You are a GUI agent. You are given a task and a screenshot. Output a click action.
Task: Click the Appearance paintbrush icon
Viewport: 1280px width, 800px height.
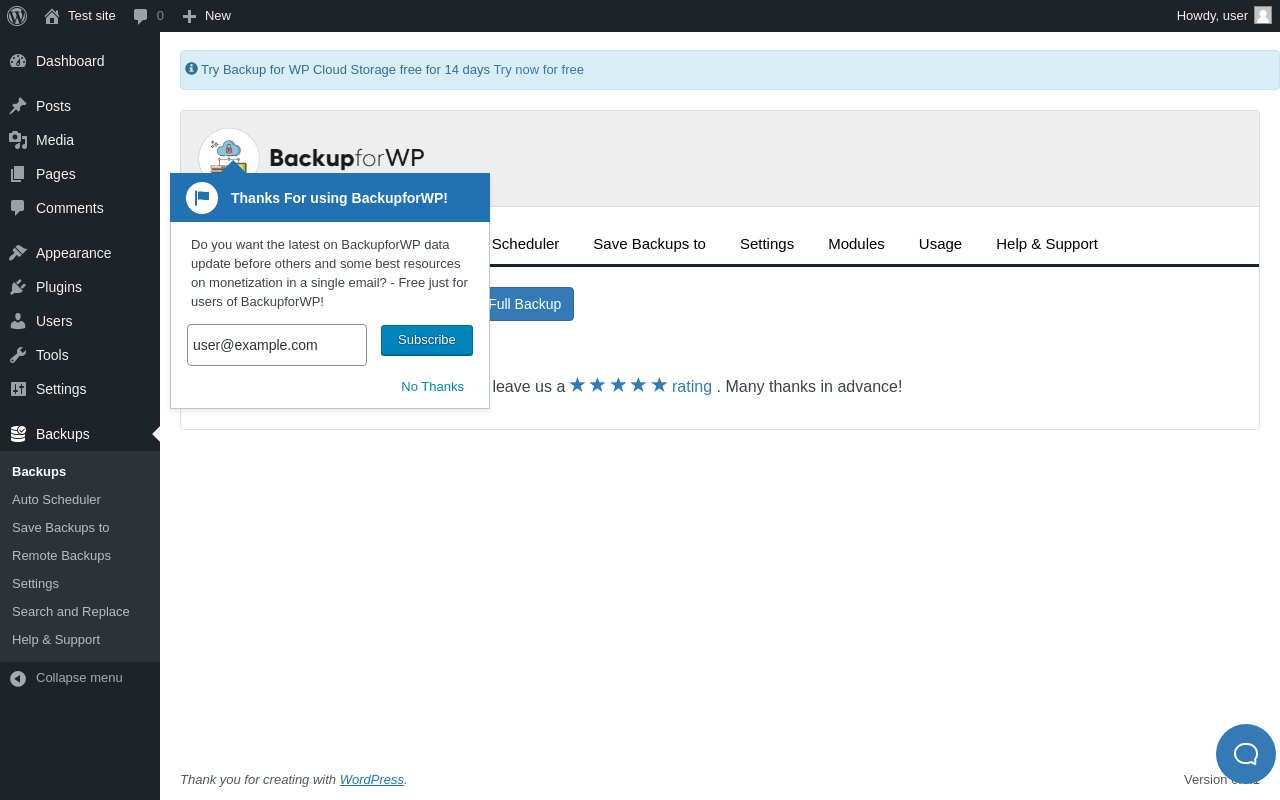pos(18,253)
